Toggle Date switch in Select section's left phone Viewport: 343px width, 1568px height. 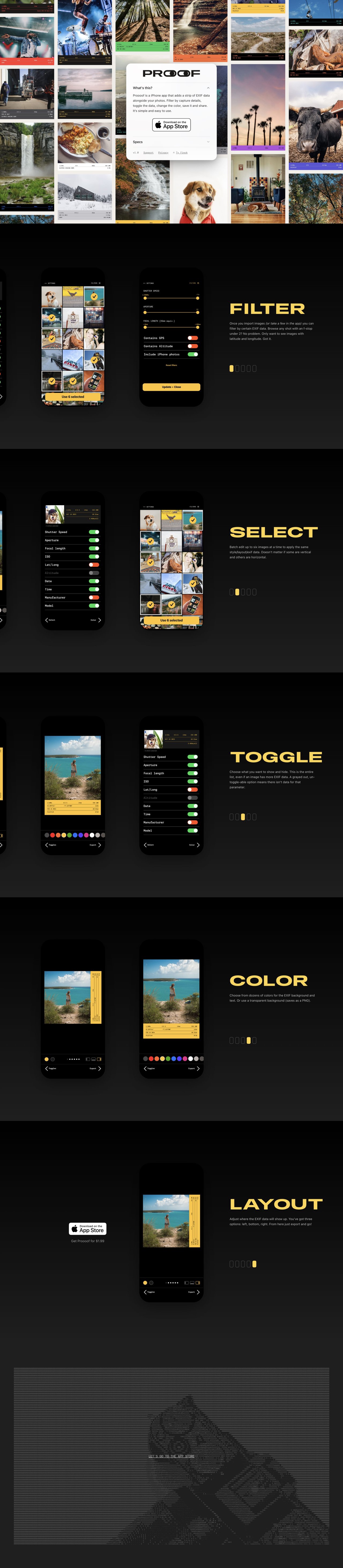[94, 581]
